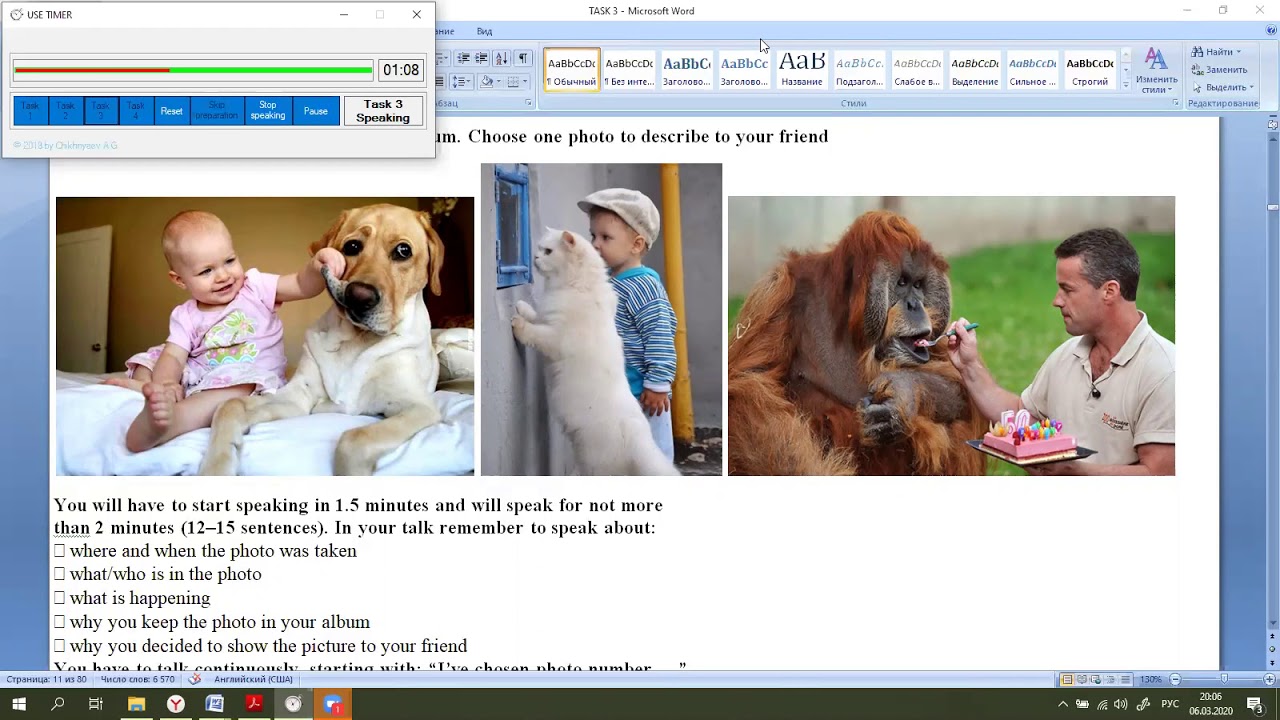Image resolution: width=1280 pixels, height=720 pixels.
Task: Open Yandex browser from taskbar
Action: point(175,704)
